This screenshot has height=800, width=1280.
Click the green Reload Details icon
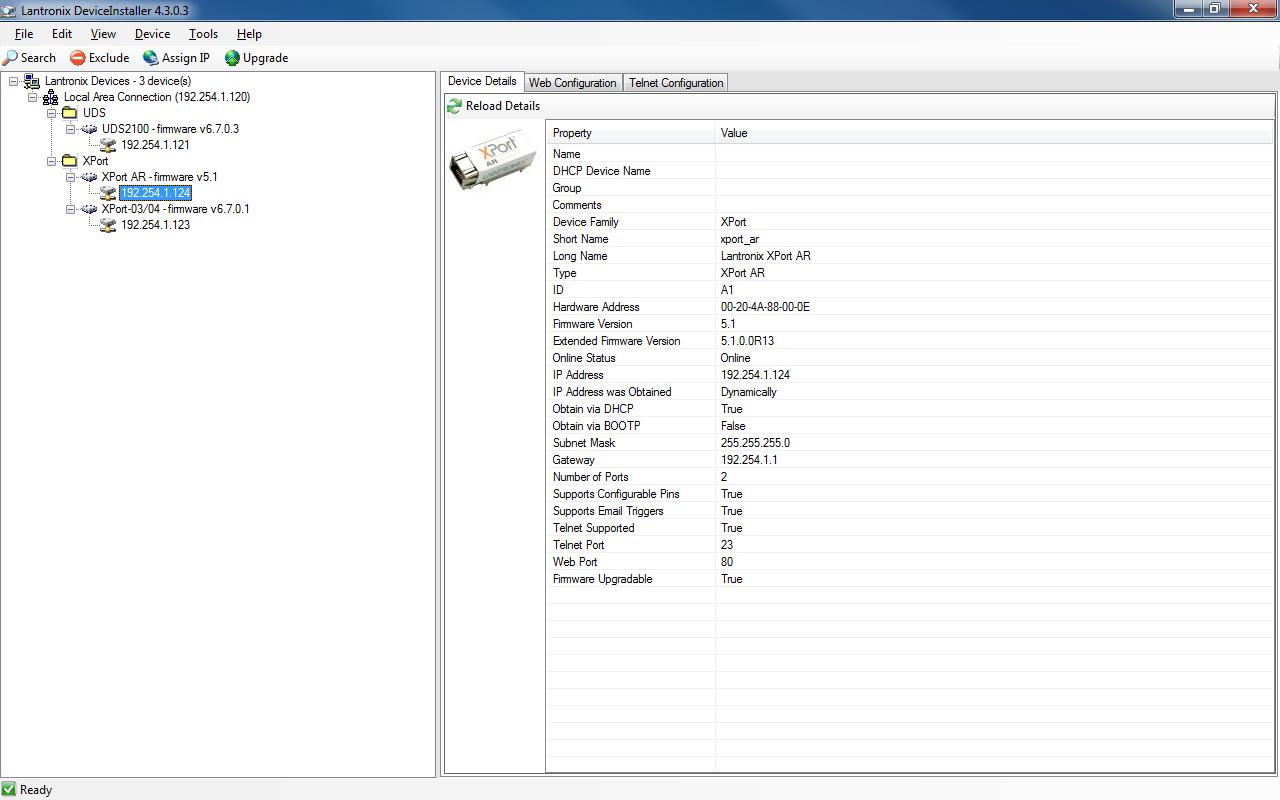coord(454,106)
